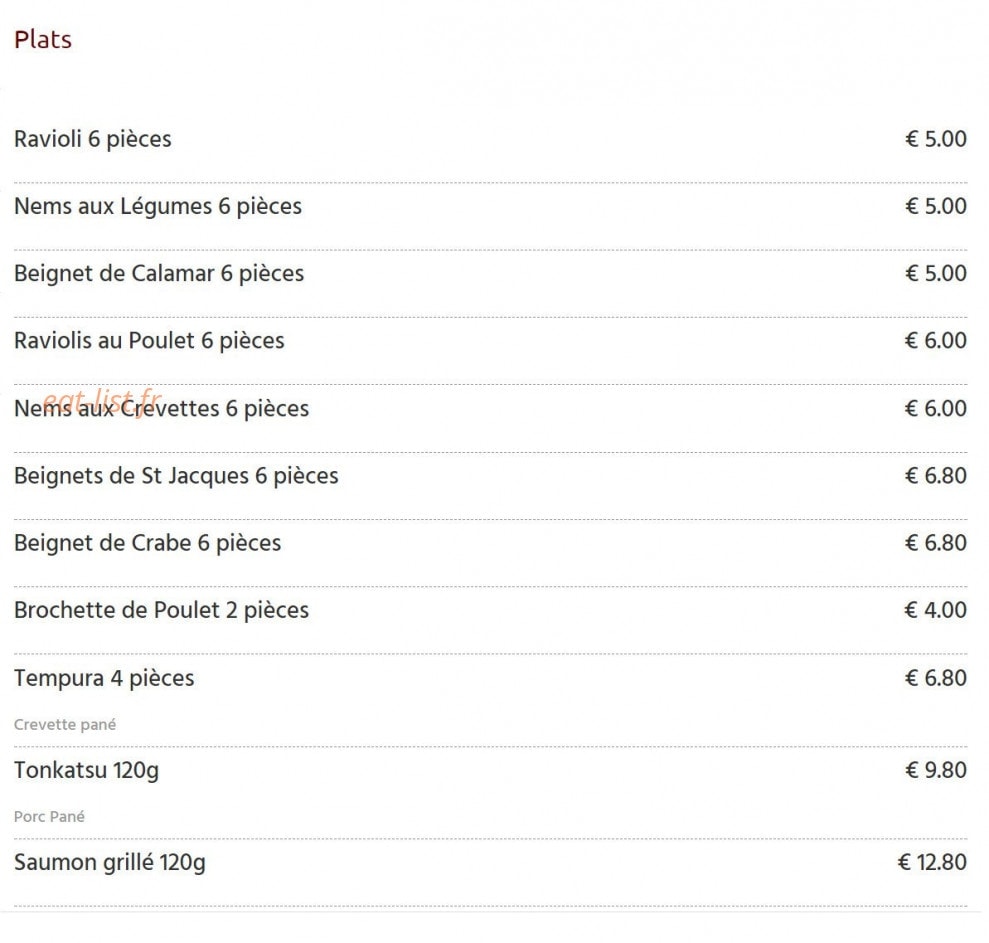Pick Brochette de Poulet 2 pièces

(x=161, y=611)
